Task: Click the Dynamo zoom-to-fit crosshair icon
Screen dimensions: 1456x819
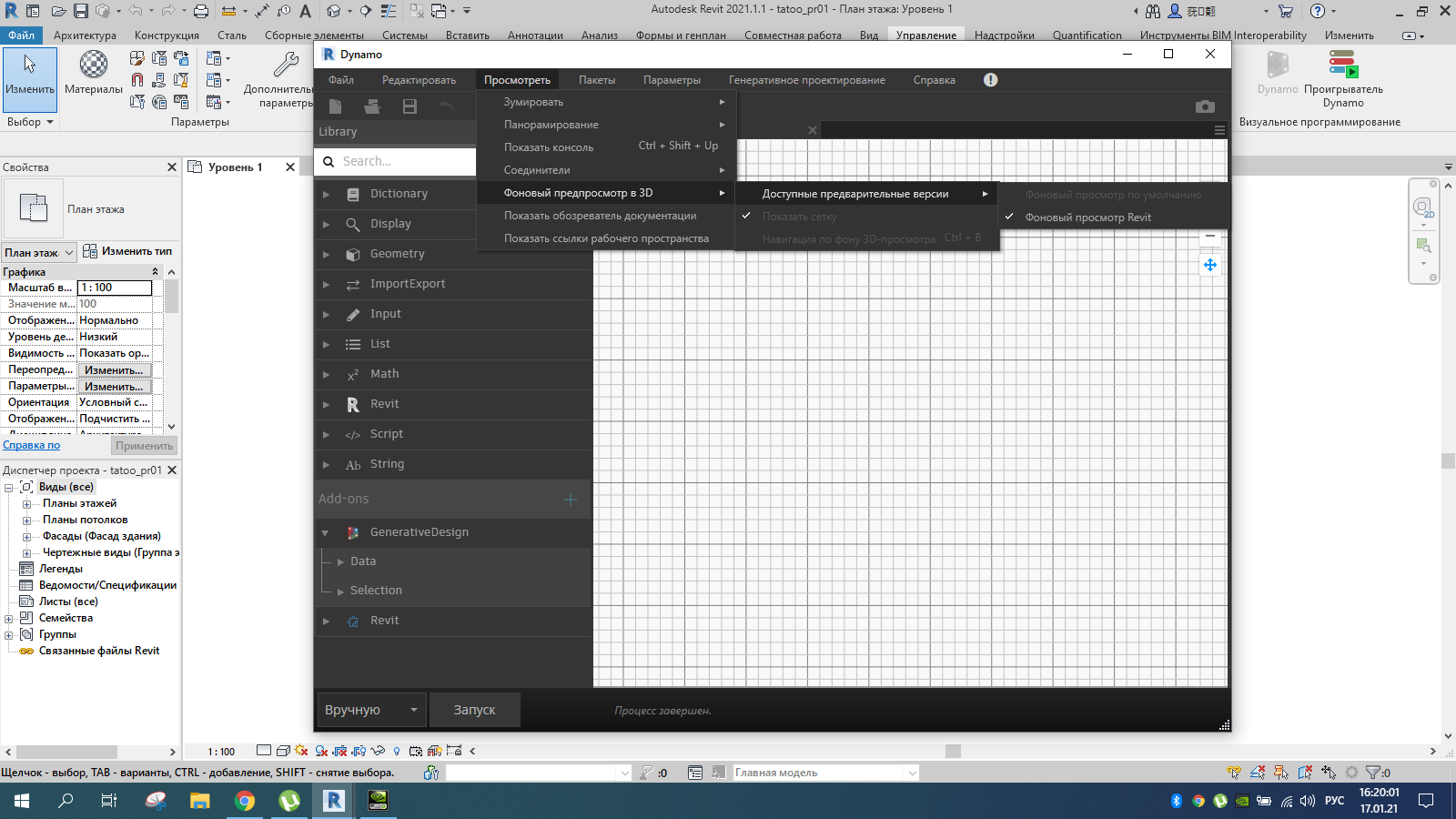Action: [x=1209, y=265]
